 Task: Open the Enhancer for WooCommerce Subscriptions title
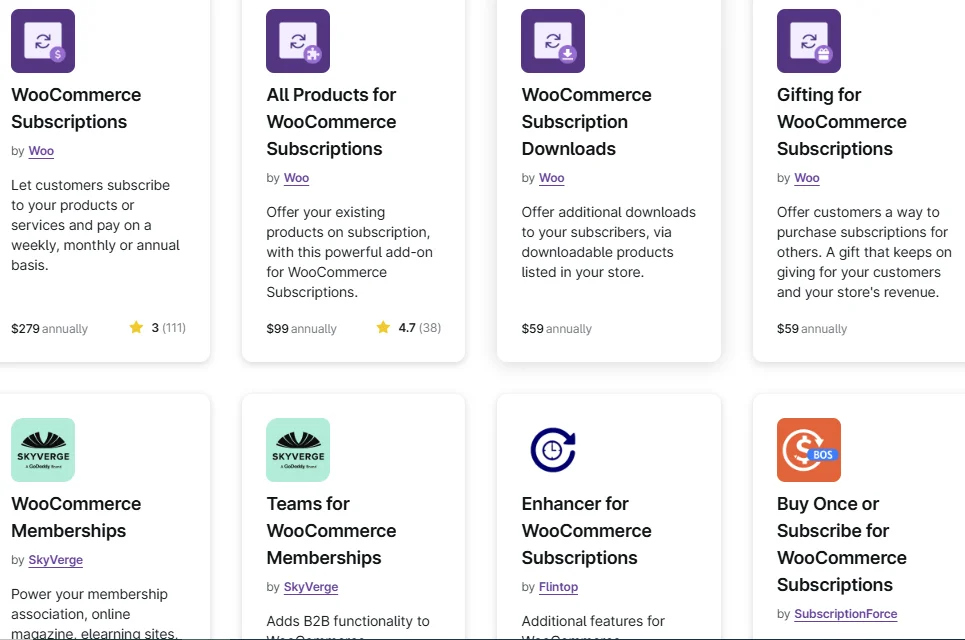[587, 530]
